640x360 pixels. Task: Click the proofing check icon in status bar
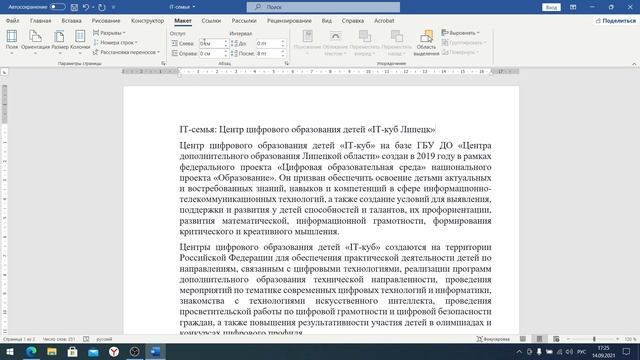pyautogui.click(x=86, y=339)
